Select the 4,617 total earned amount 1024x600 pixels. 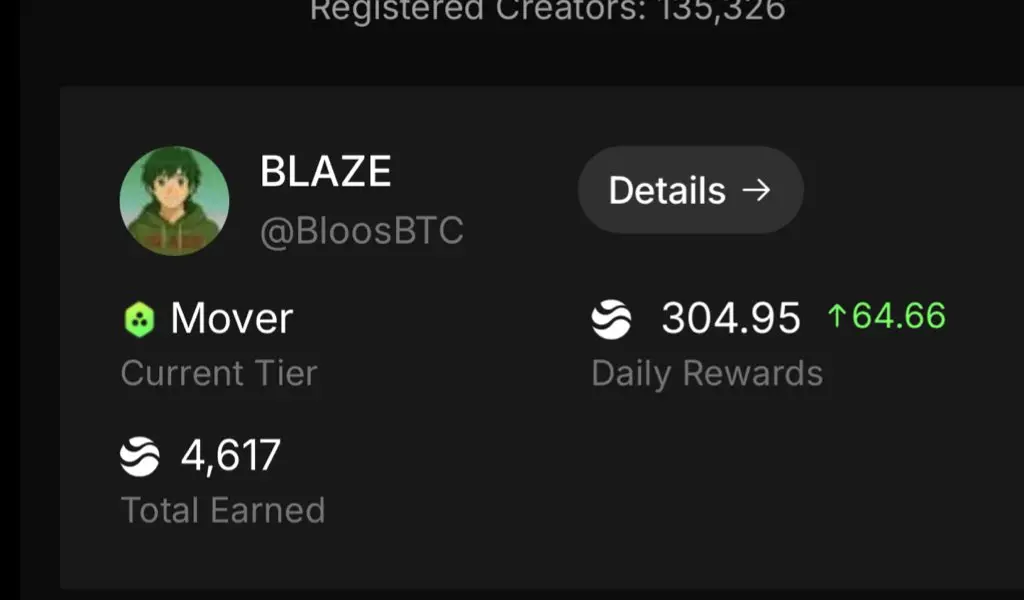click(x=231, y=455)
